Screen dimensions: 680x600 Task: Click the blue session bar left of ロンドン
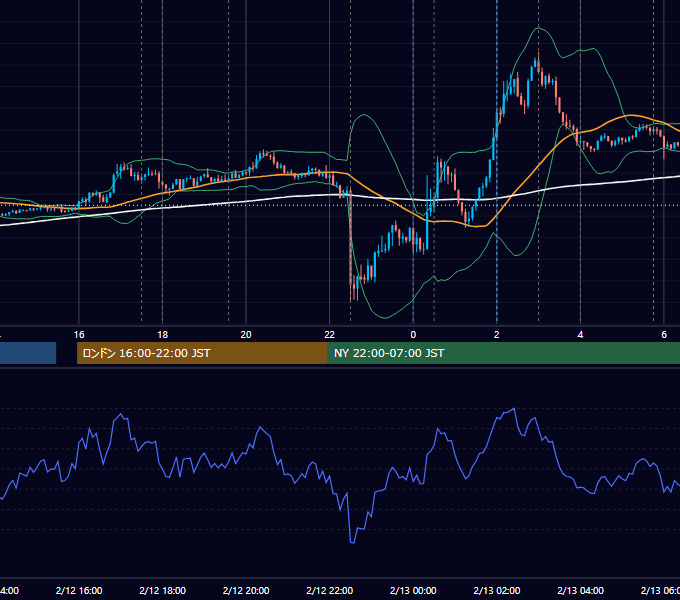(28, 353)
